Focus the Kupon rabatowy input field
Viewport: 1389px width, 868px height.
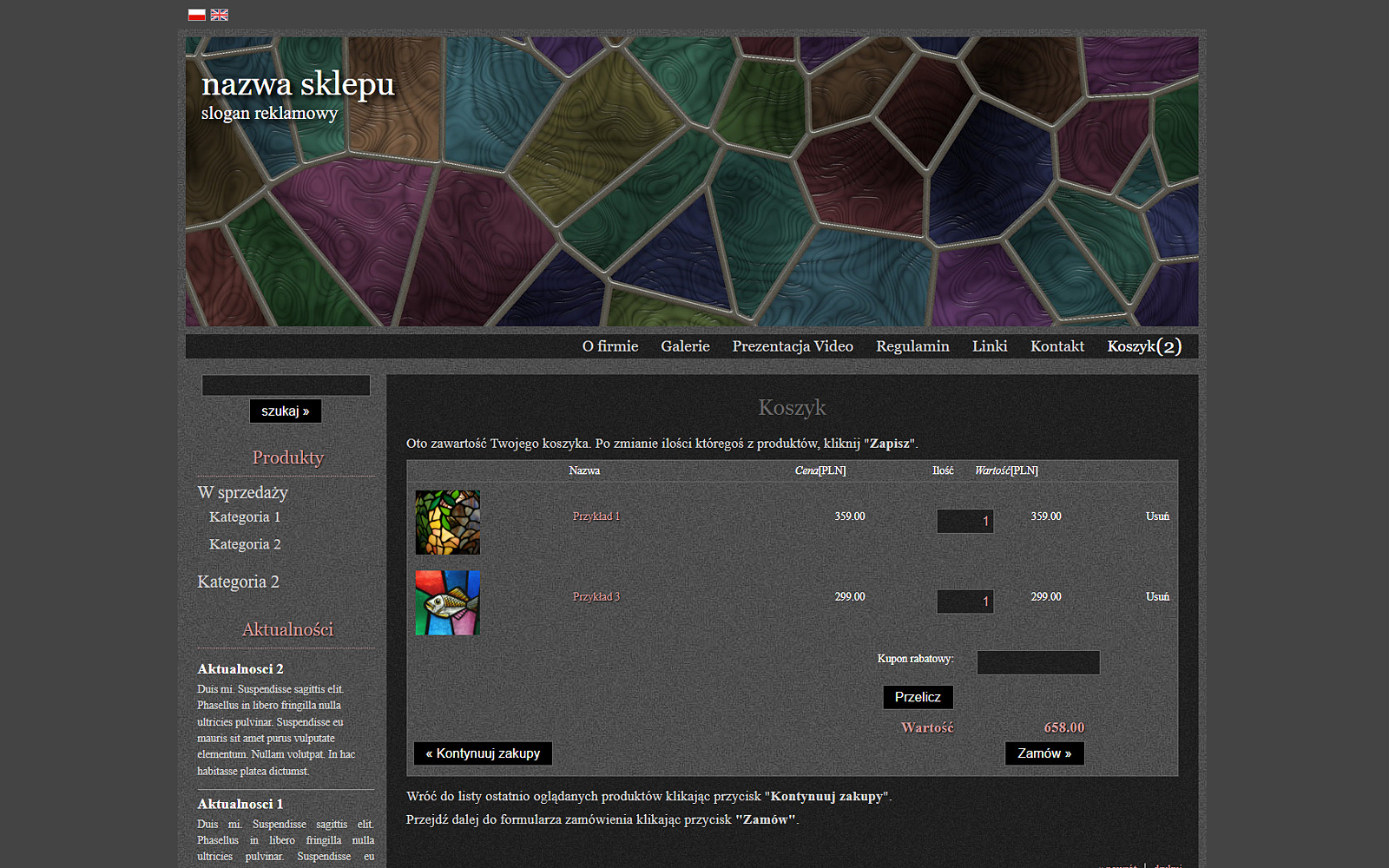[1037, 662]
